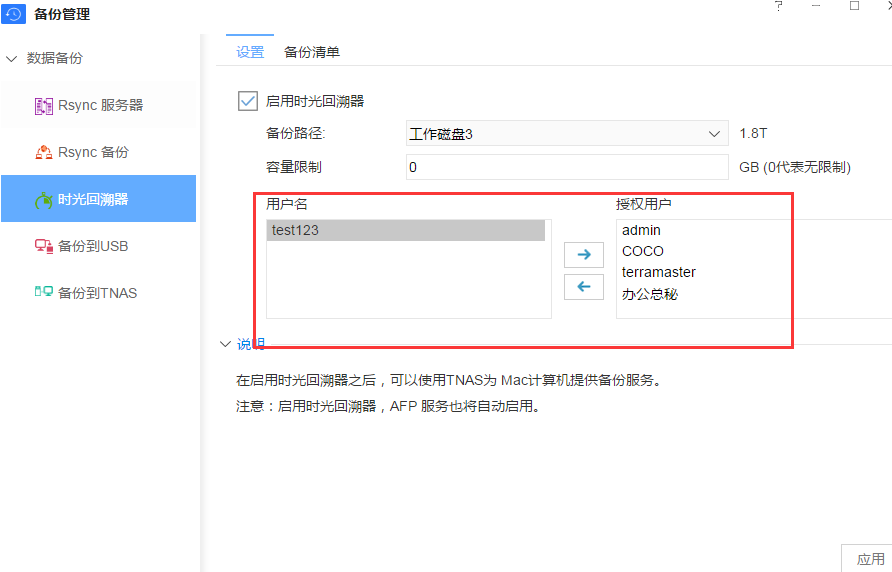Open the 备份路径 dropdown showing 工作磁盘3
The width and height of the screenshot is (892, 572).
[x=567, y=134]
